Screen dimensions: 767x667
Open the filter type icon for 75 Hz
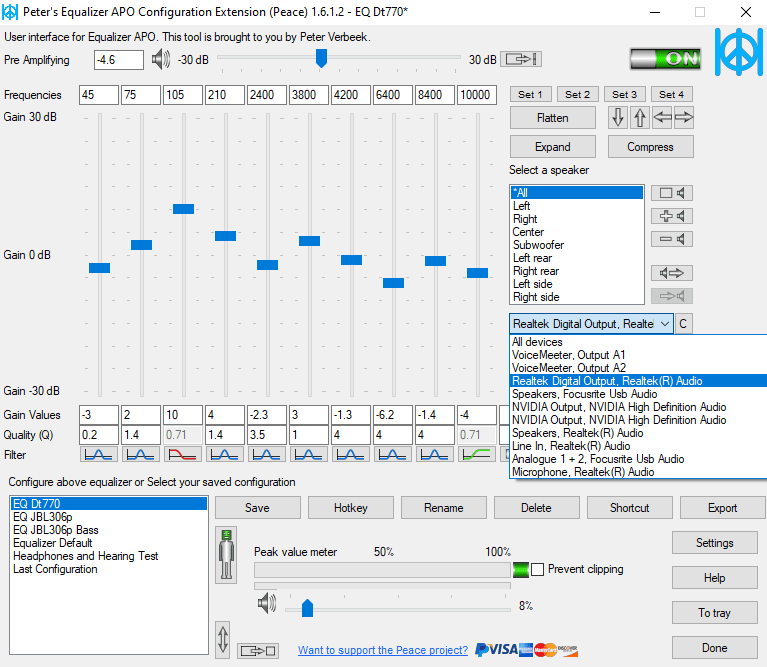click(x=141, y=455)
